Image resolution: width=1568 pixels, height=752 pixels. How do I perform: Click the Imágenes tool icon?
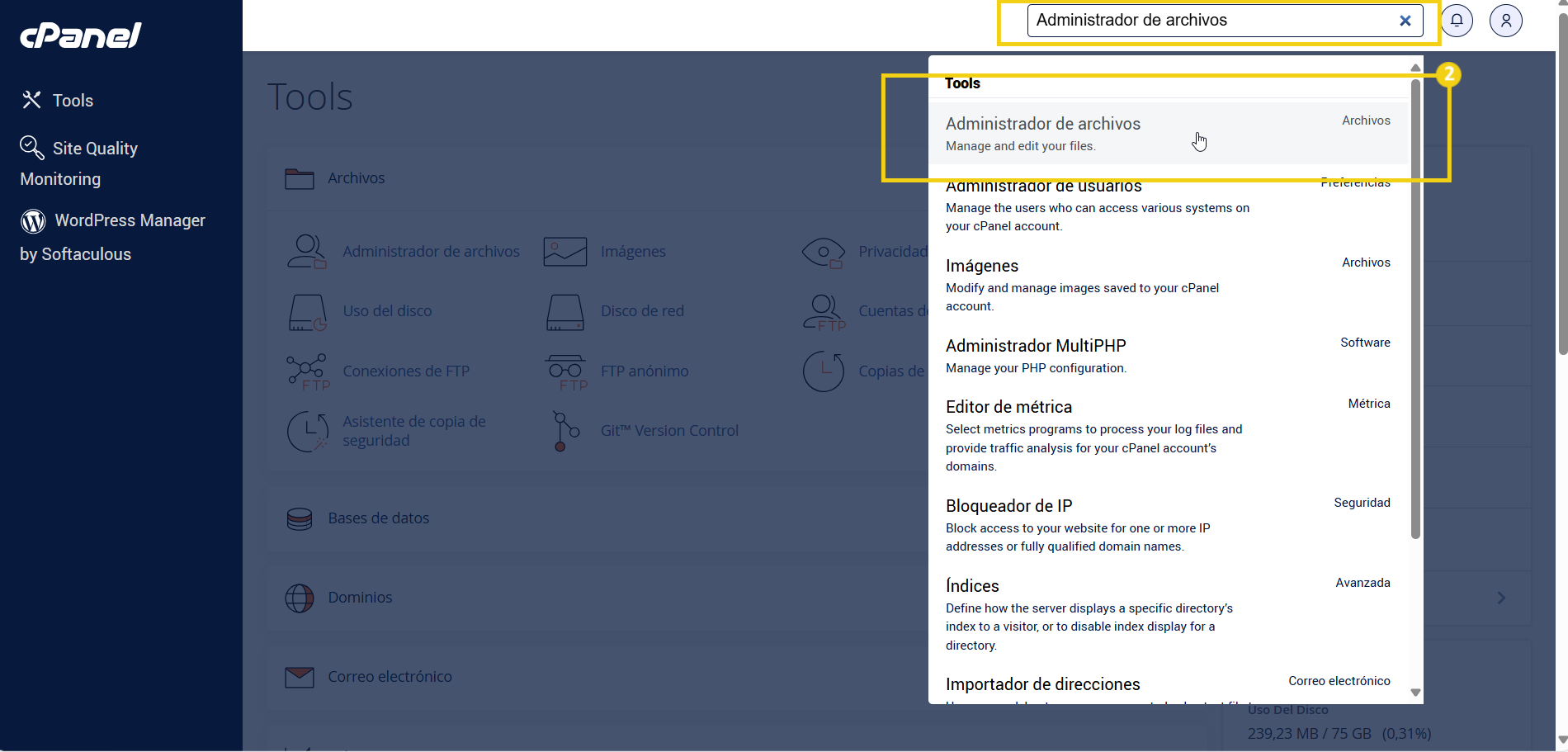tap(564, 252)
